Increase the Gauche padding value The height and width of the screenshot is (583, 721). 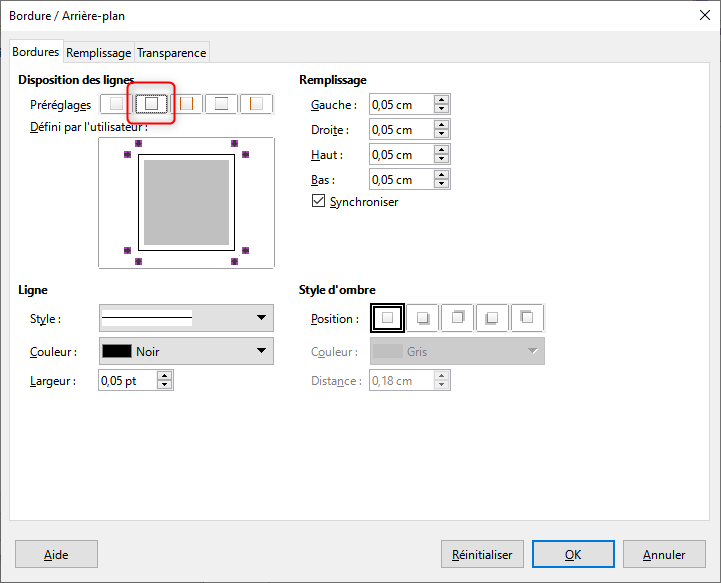point(441,100)
